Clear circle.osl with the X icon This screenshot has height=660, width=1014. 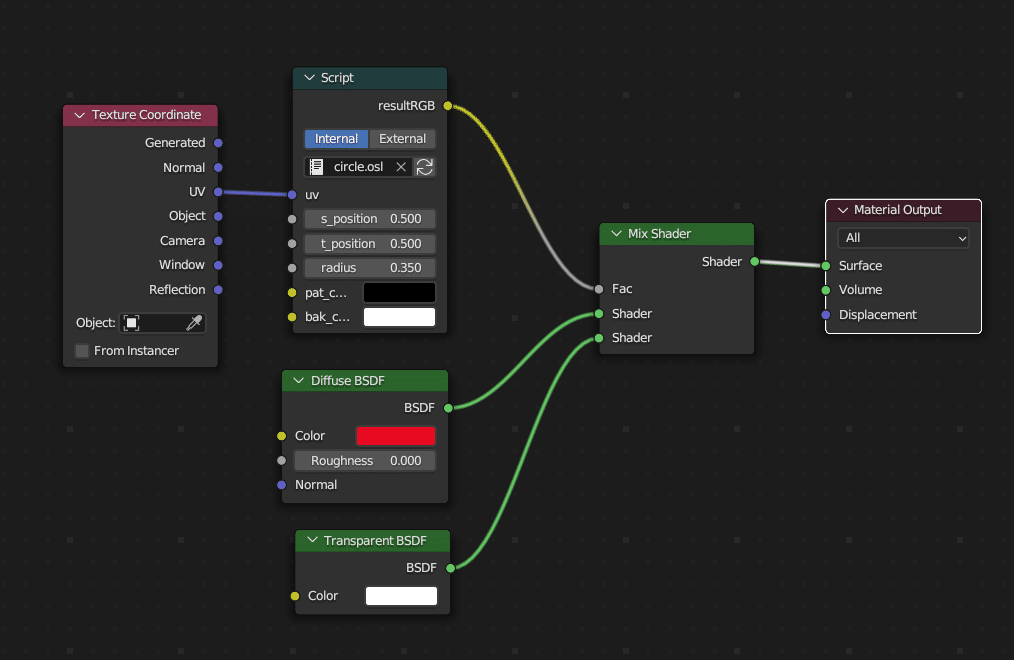[401, 167]
